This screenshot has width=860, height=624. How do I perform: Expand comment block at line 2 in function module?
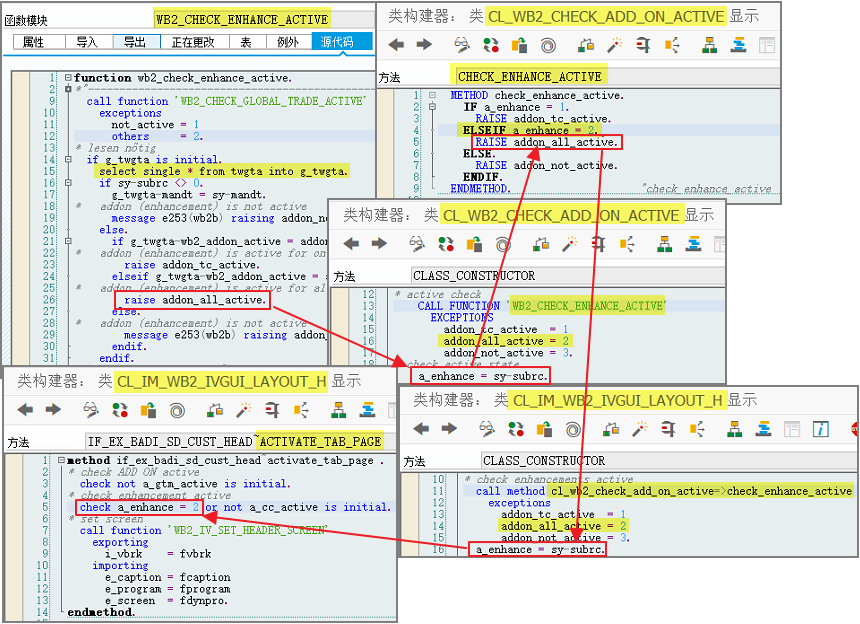tap(68, 88)
